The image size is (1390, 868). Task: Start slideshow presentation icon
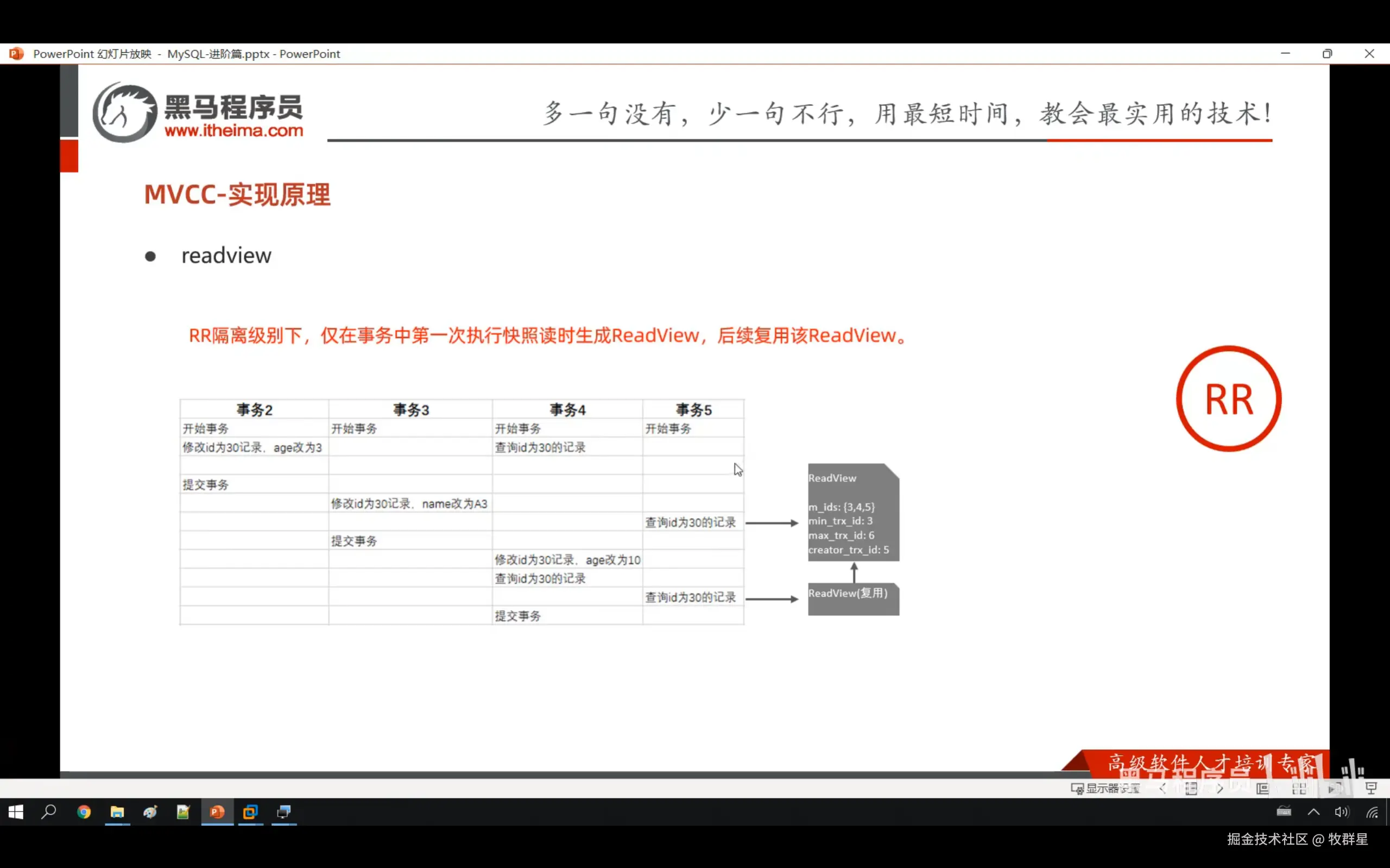[x=1371, y=788]
